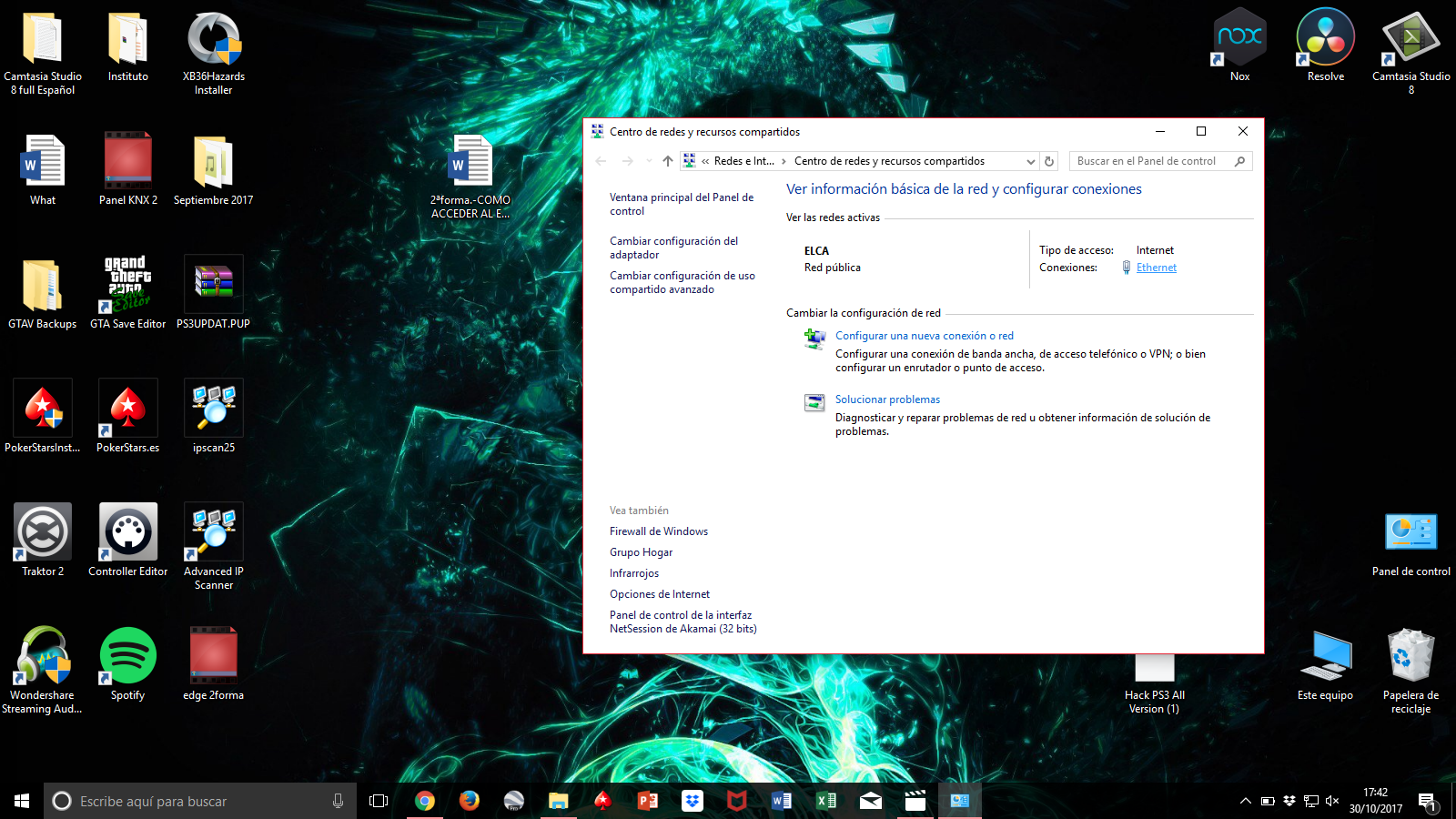Select the 2ªforma.-COMO ACCEDER document
The width and height of the screenshot is (1456, 819).
click(x=470, y=177)
